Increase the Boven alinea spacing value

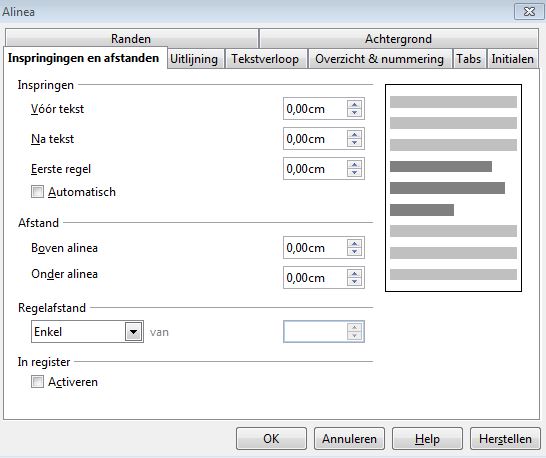(x=354, y=244)
